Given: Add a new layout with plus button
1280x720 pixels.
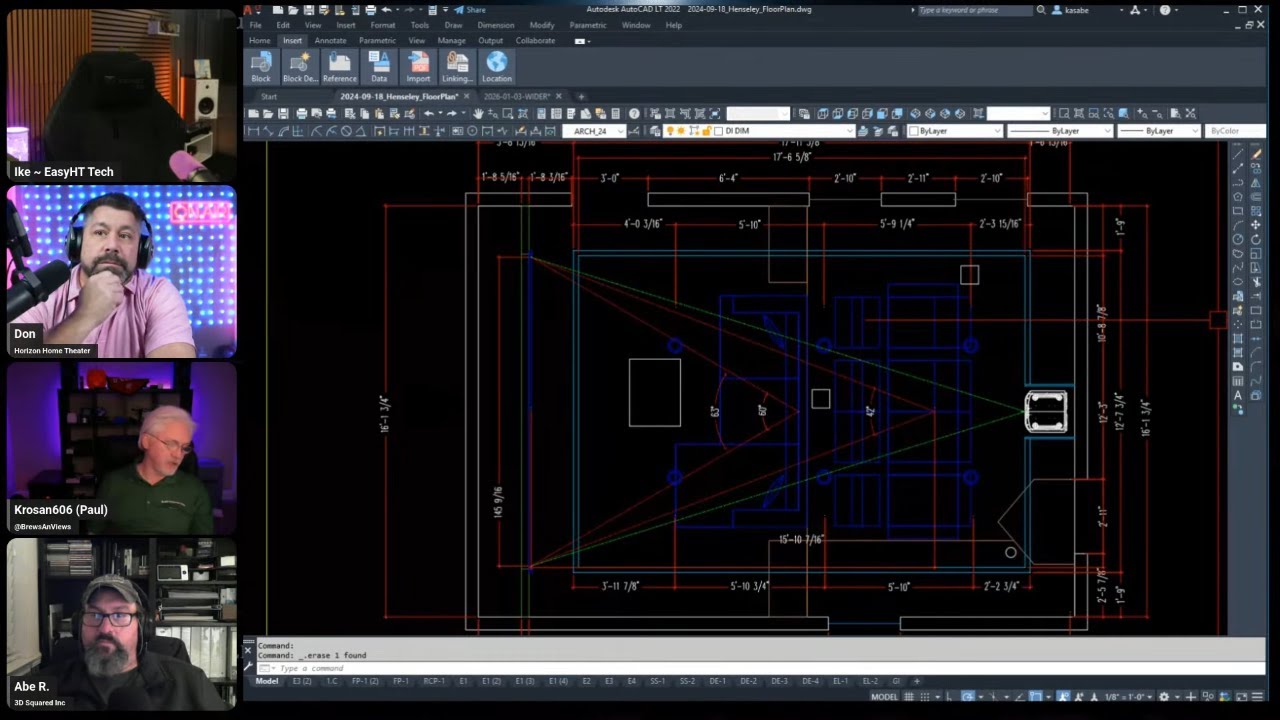Looking at the screenshot, I should (x=917, y=681).
